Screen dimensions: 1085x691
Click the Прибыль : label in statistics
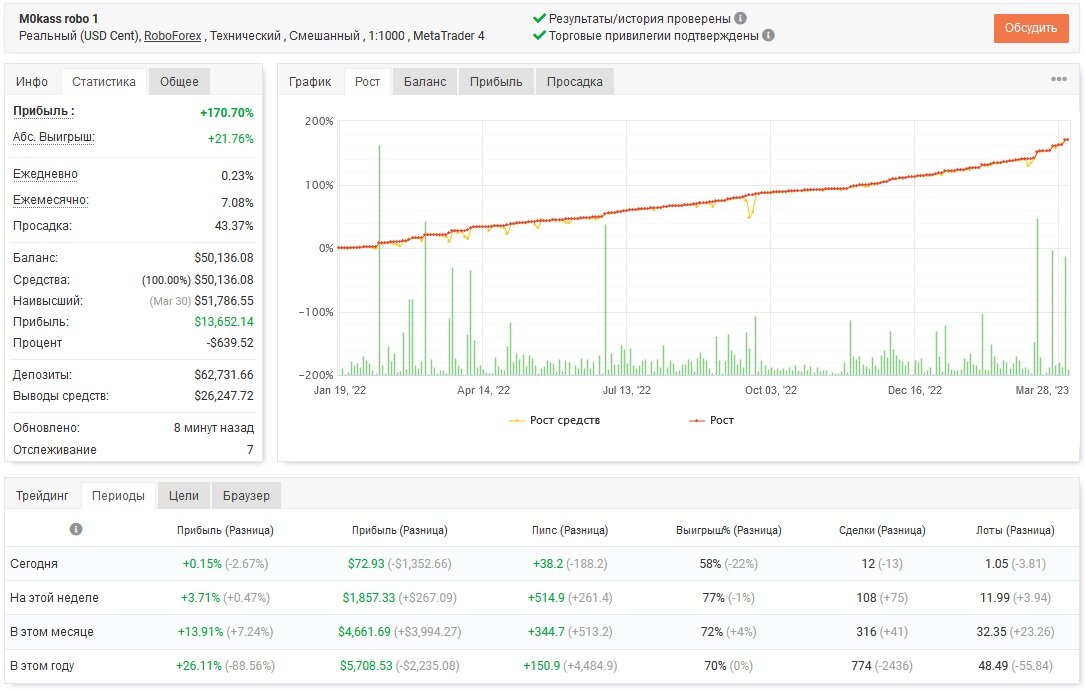coord(44,111)
